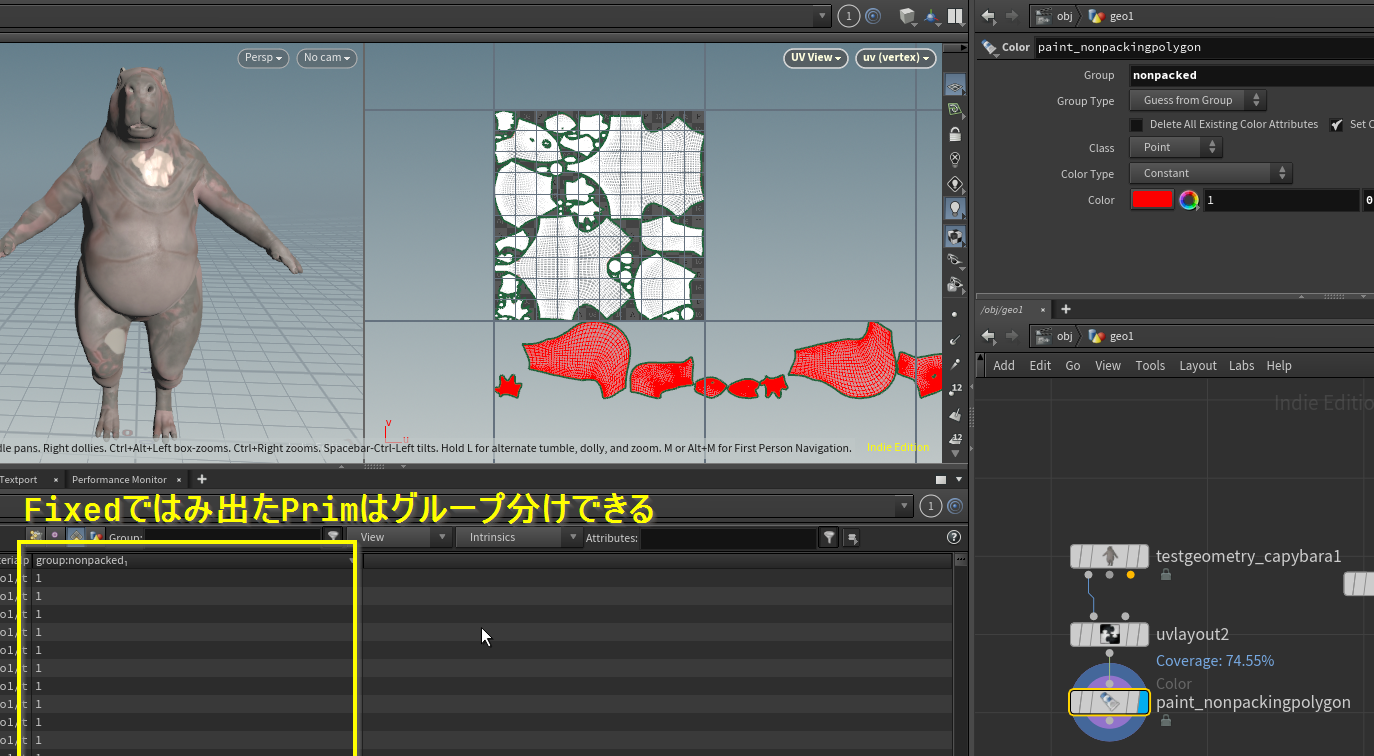This screenshot has width=1374, height=756.
Task: Click the uvlayout2 node icon
Action: click(1109, 634)
